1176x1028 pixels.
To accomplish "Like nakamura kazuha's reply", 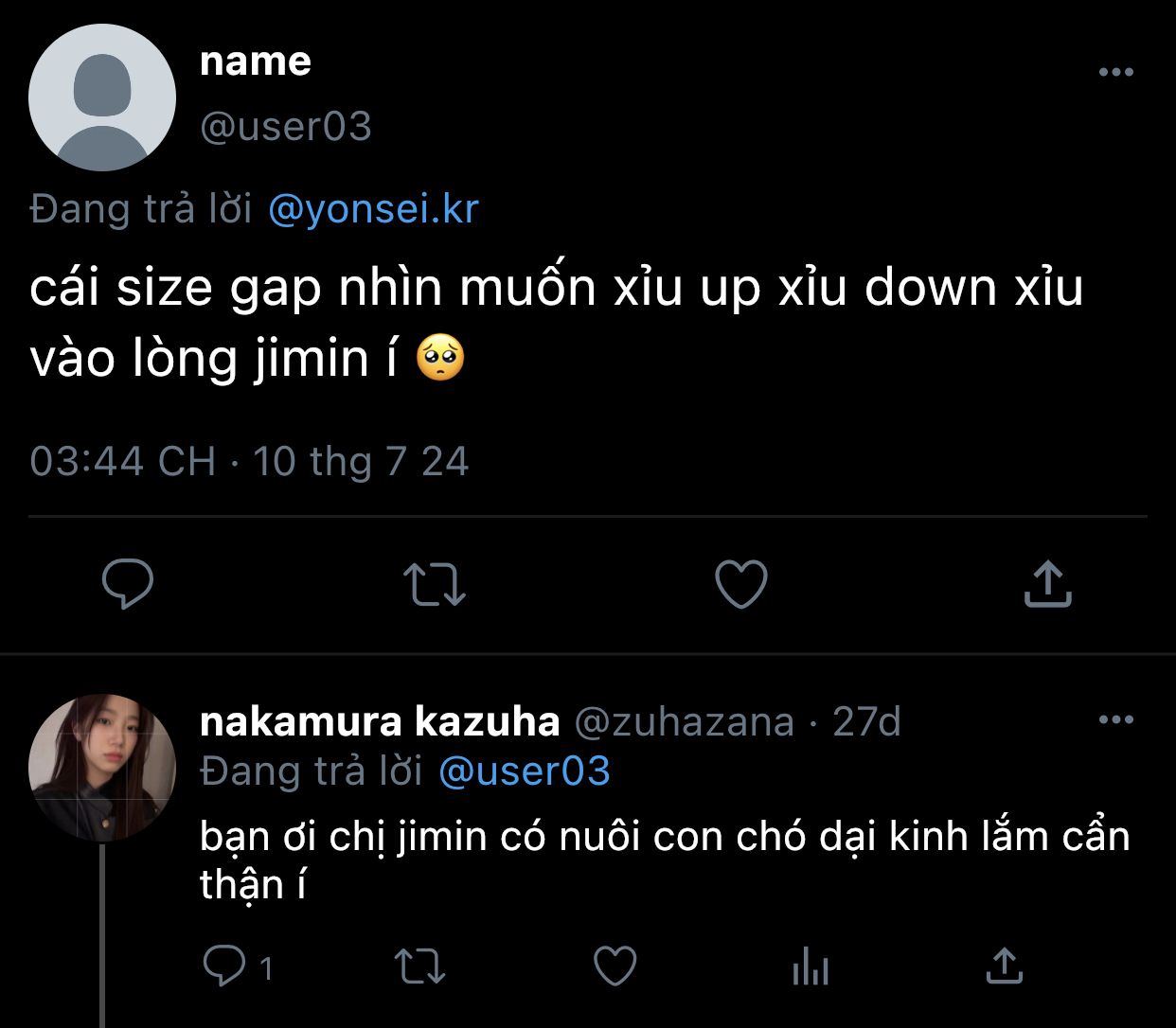I will [615, 966].
